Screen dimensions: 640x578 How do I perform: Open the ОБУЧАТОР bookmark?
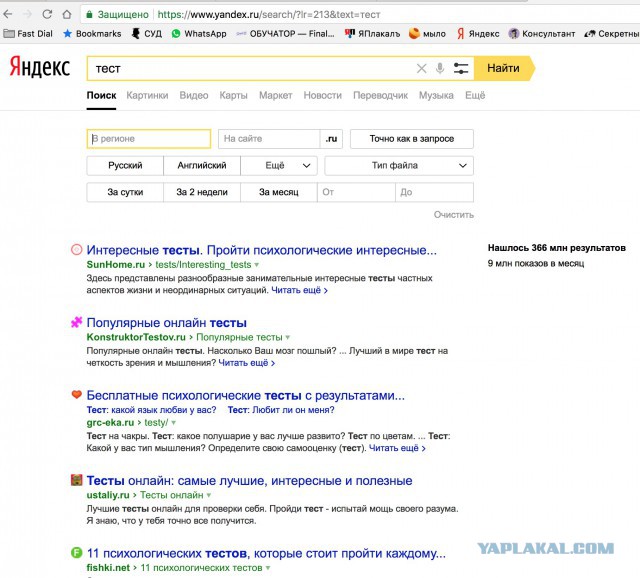pyautogui.click(x=285, y=33)
